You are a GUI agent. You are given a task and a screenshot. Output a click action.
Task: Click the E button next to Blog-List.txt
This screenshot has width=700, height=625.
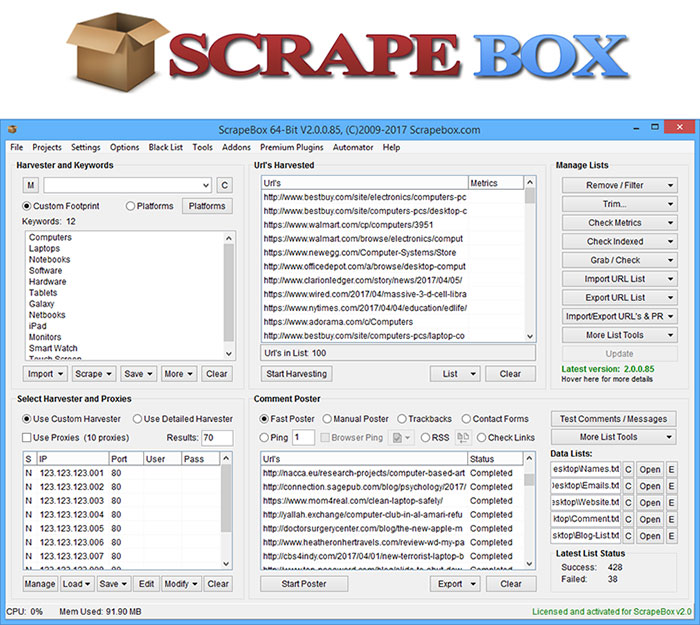[x=671, y=536]
